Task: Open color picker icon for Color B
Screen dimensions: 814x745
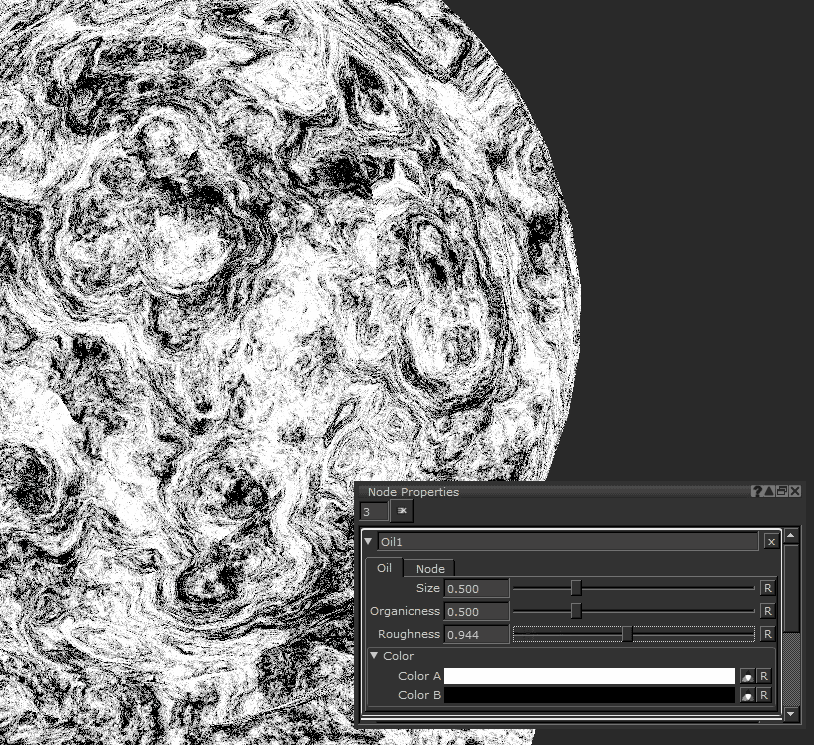Action: point(747,696)
